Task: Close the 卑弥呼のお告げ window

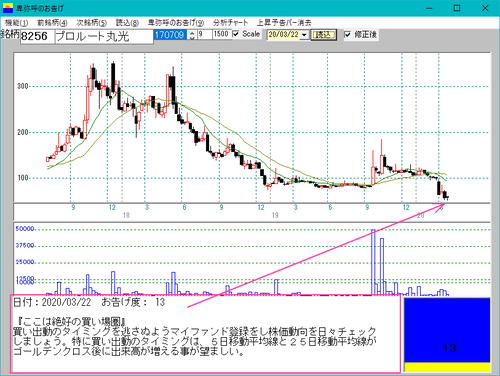Action: click(x=485, y=8)
